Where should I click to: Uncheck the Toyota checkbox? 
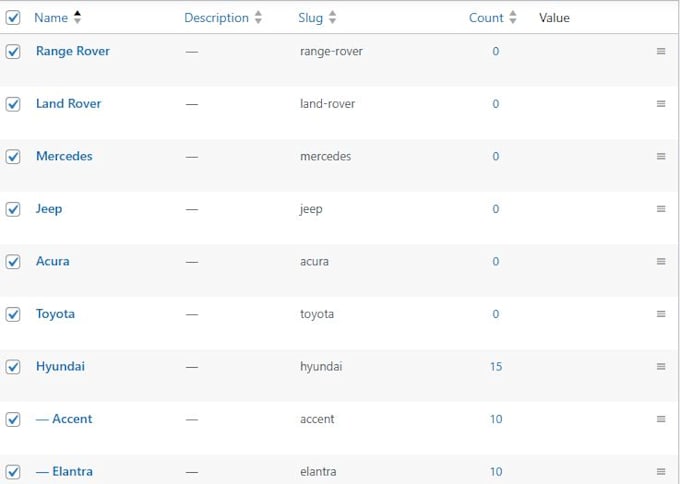pos(13,314)
